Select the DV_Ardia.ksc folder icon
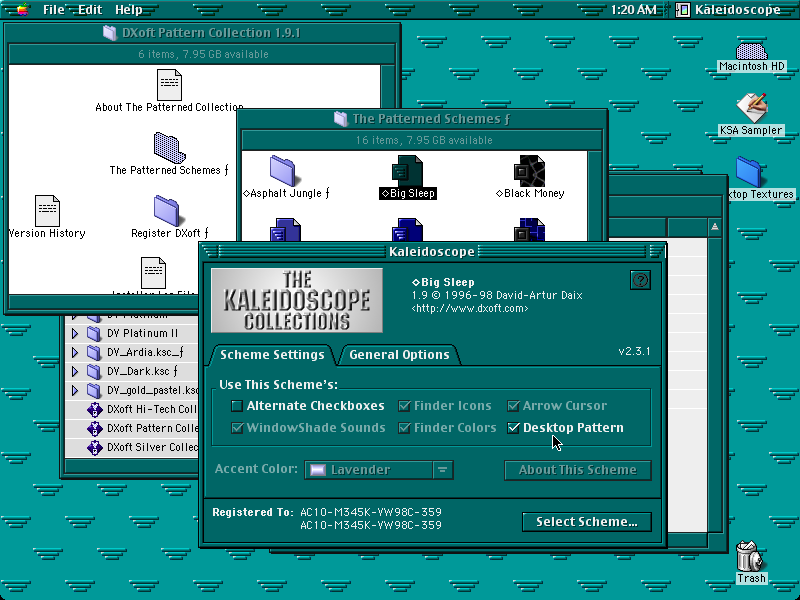The width and height of the screenshot is (800, 600). (x=94, y=352)
